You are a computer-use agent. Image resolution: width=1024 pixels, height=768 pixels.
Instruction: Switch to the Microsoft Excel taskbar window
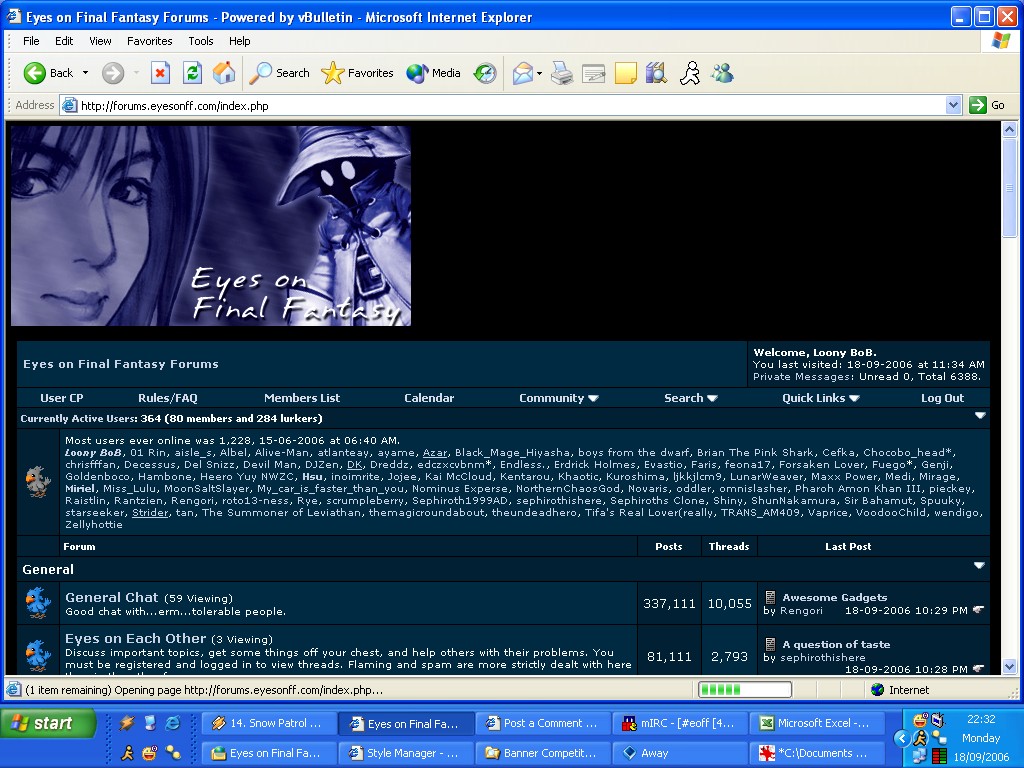coord(816,723)
